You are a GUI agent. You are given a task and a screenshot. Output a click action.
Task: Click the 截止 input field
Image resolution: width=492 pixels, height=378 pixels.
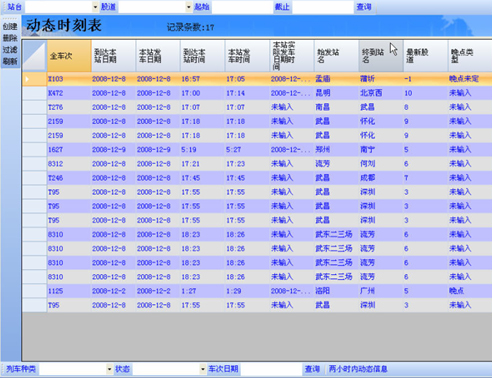click(322, 7)
